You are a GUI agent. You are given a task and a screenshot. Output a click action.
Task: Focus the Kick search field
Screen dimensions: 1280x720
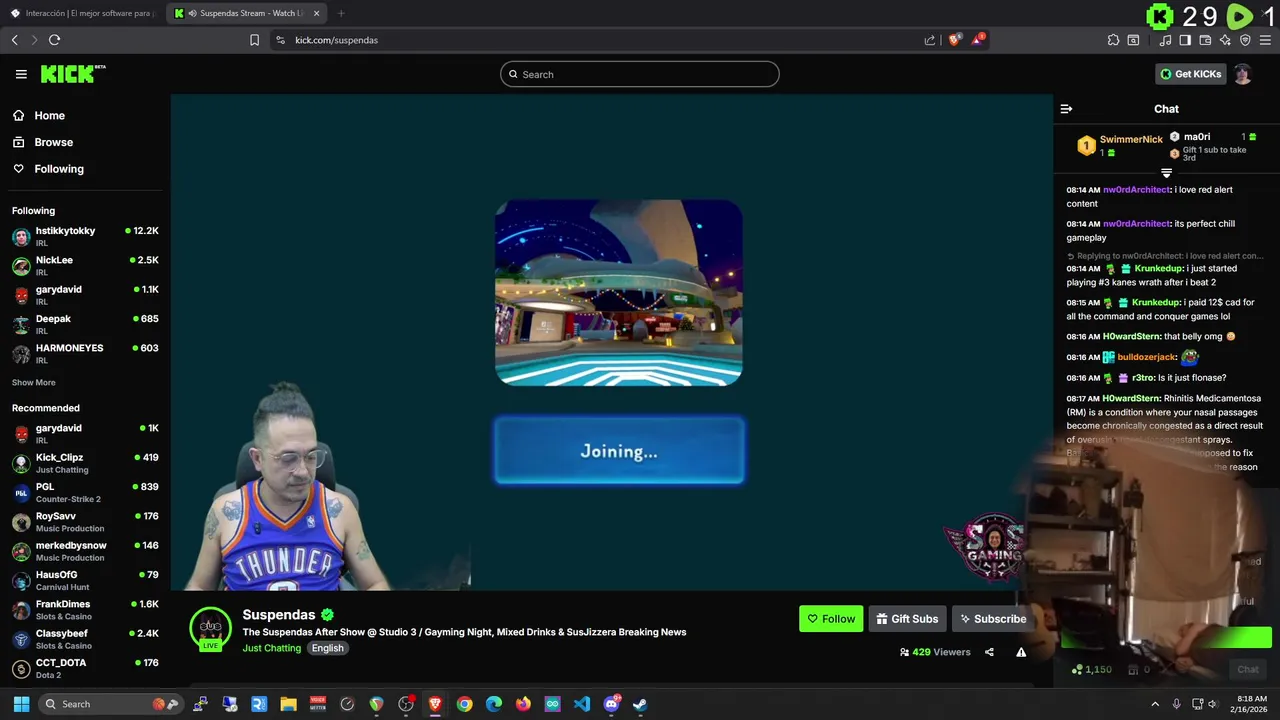(x=640, y=74)
